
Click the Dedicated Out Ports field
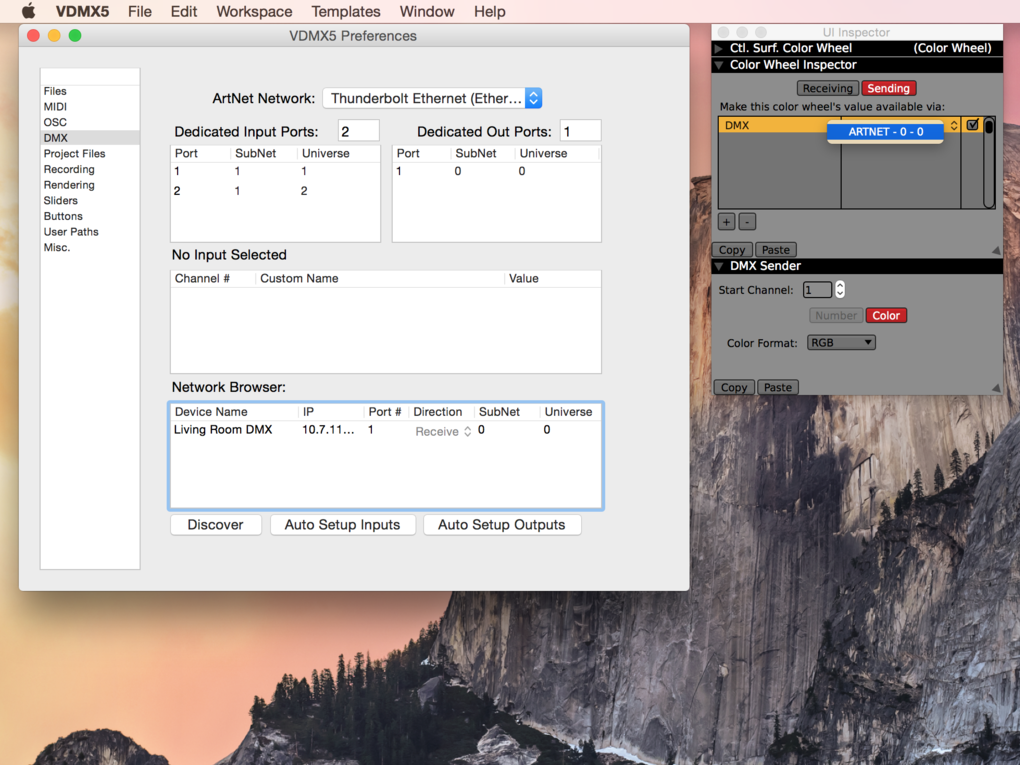580,131
